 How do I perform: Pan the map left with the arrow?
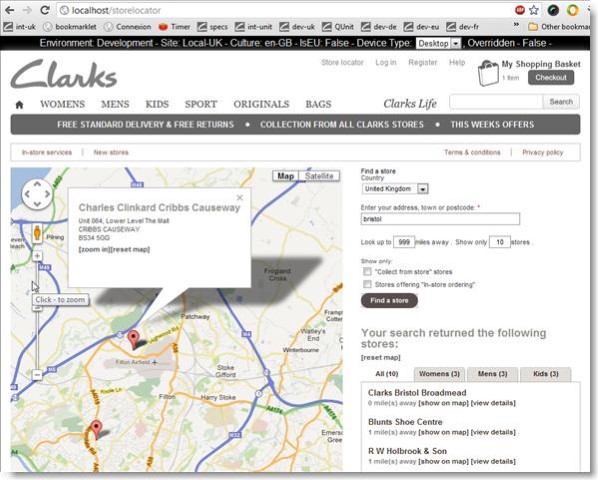click(x=27, y=194)
